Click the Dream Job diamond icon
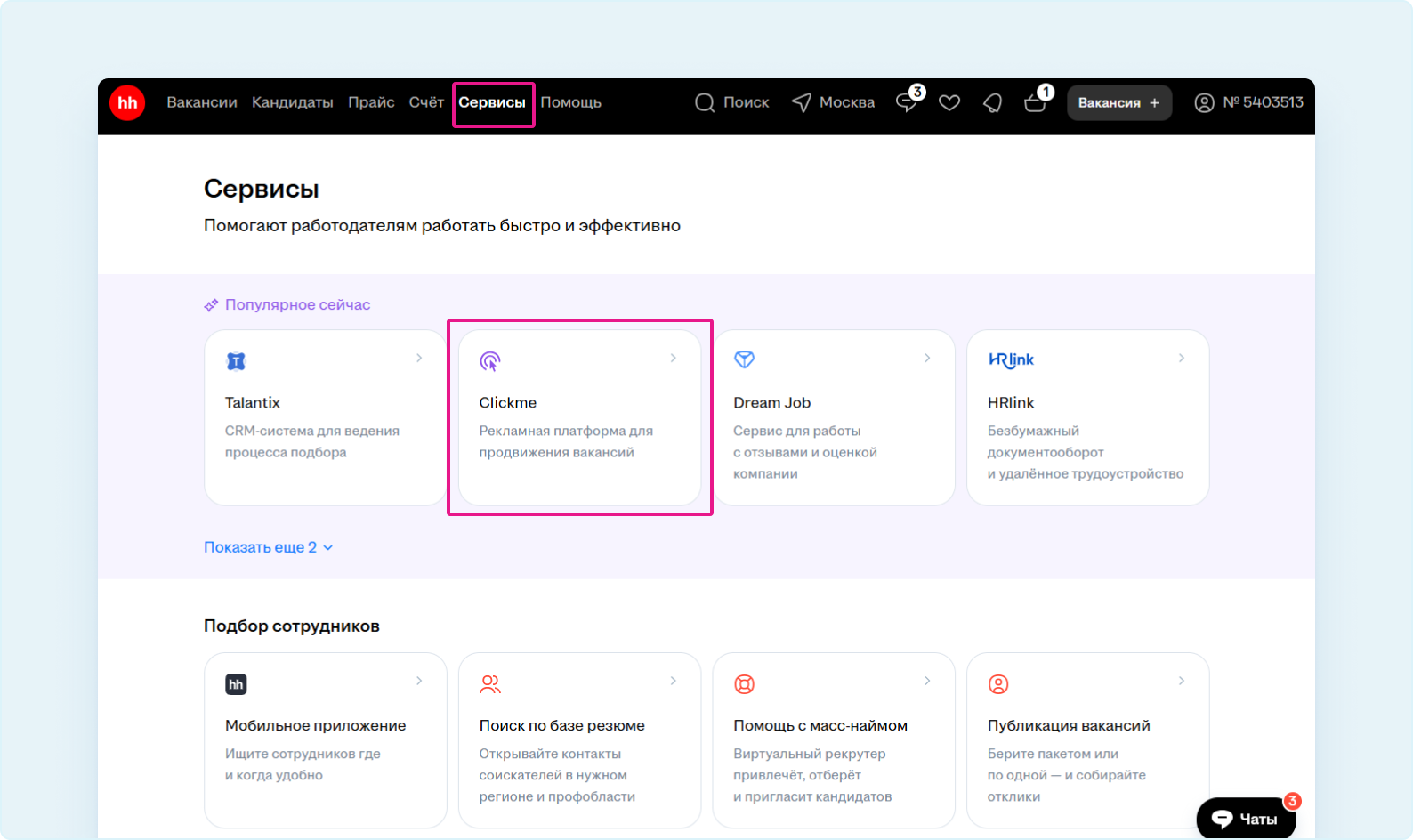The width and height of the screenshot is (1413, 840). [x=744, y=359]
